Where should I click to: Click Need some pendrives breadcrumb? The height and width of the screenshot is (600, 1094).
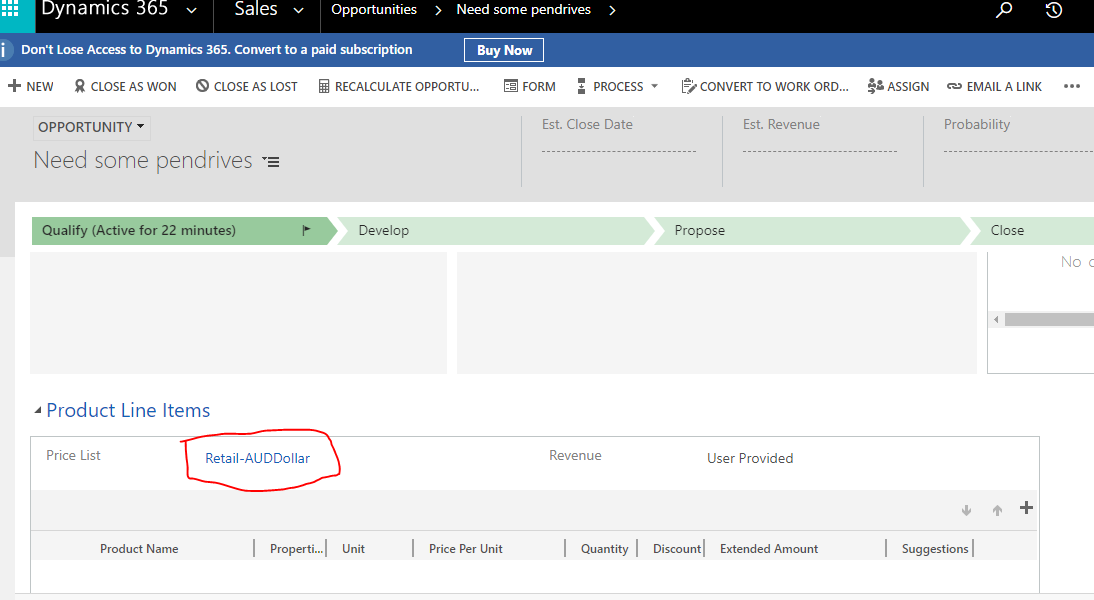523,10
